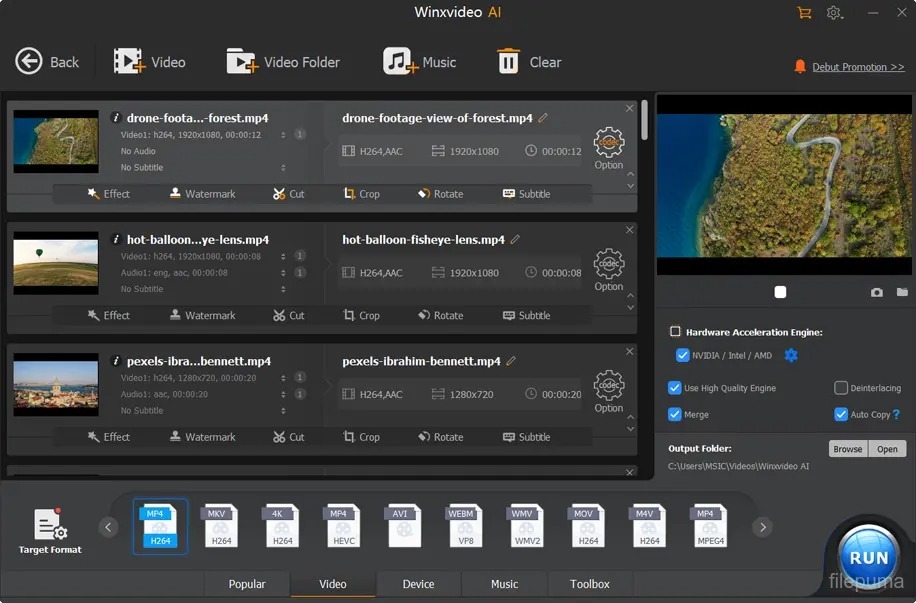The width and height of the screenshot is (916, 603).
Task: Uncheck the Merge option
Action: 675,414
